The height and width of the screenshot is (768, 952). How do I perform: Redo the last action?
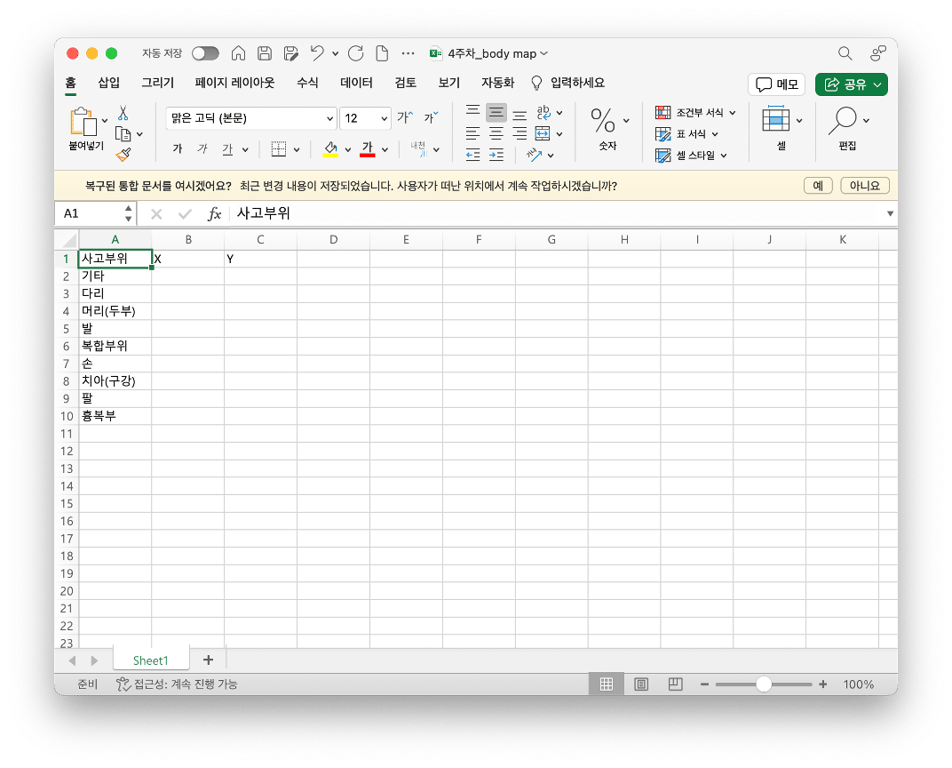(x=356, y=53)
